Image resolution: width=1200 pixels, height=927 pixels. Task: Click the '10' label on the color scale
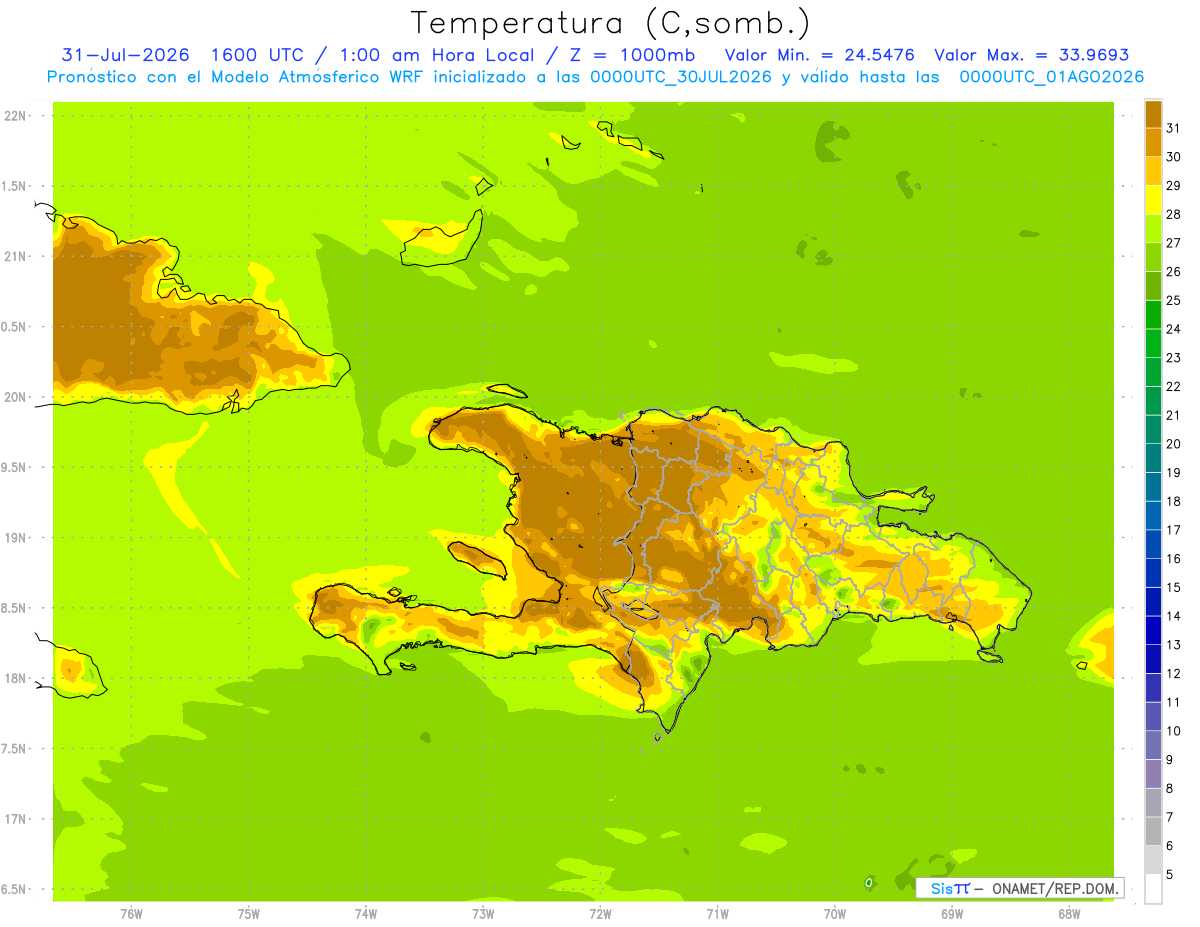[x=1174, y=731]
